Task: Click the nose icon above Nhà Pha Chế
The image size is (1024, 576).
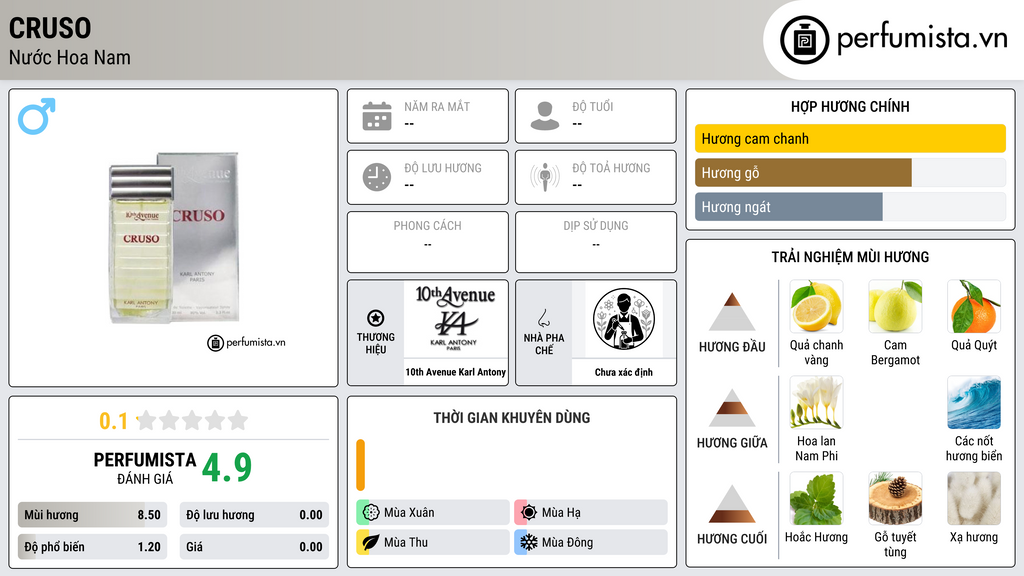Action: (543, 318)
